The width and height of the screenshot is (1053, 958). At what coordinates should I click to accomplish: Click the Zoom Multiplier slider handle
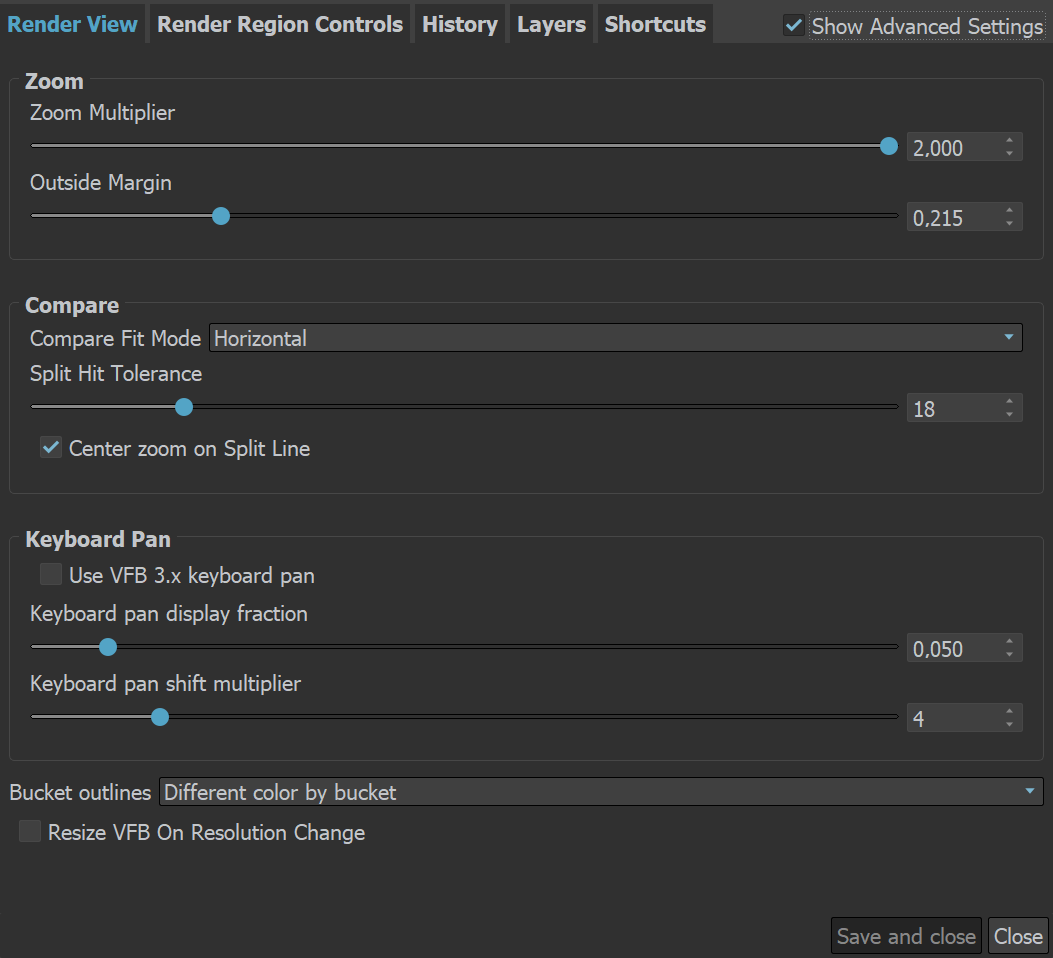tap(888, 146)
